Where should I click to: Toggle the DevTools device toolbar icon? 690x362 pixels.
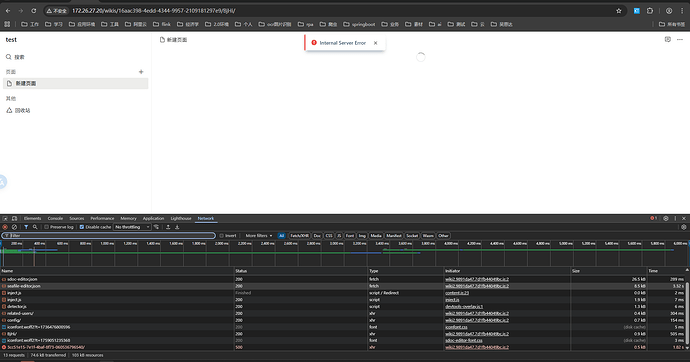tap(15, 218)
